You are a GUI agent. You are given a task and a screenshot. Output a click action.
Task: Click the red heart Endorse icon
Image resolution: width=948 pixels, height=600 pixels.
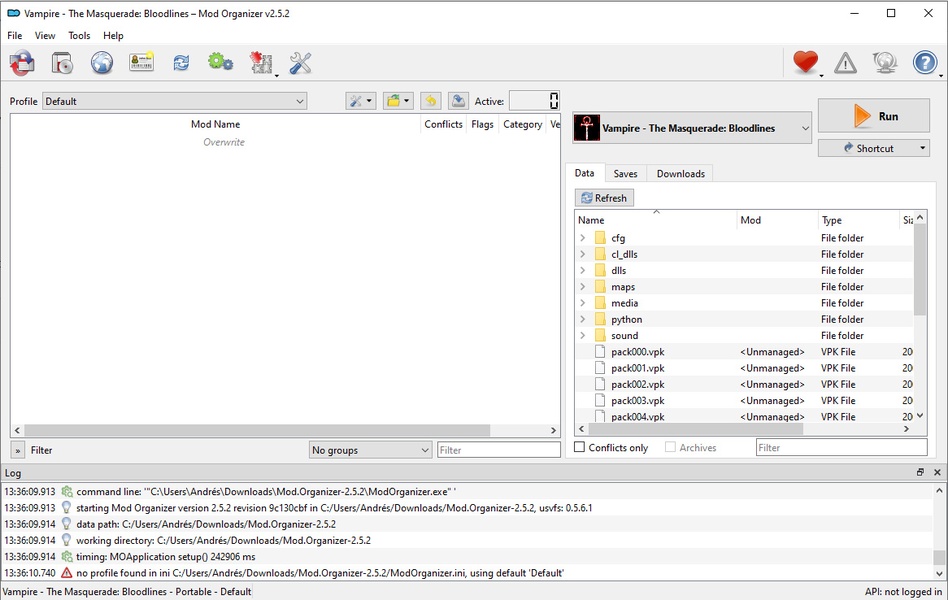point(805,63)
